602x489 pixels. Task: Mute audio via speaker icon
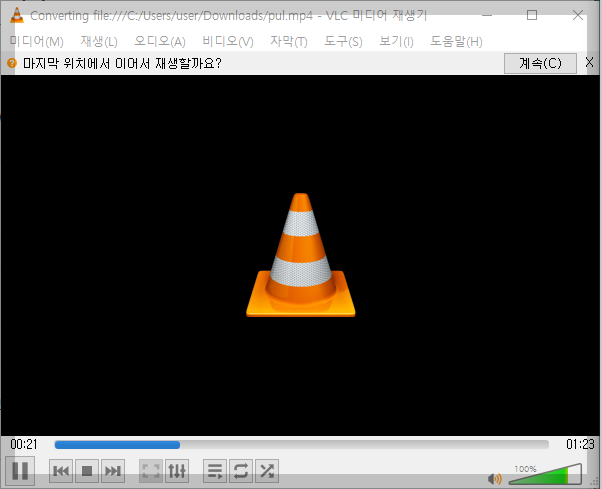pos(494,478)
